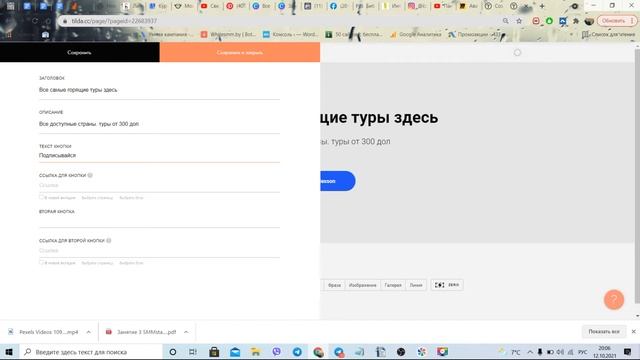Open the Pexels Videos mp4 downloaded file

[x=44, y=332]
